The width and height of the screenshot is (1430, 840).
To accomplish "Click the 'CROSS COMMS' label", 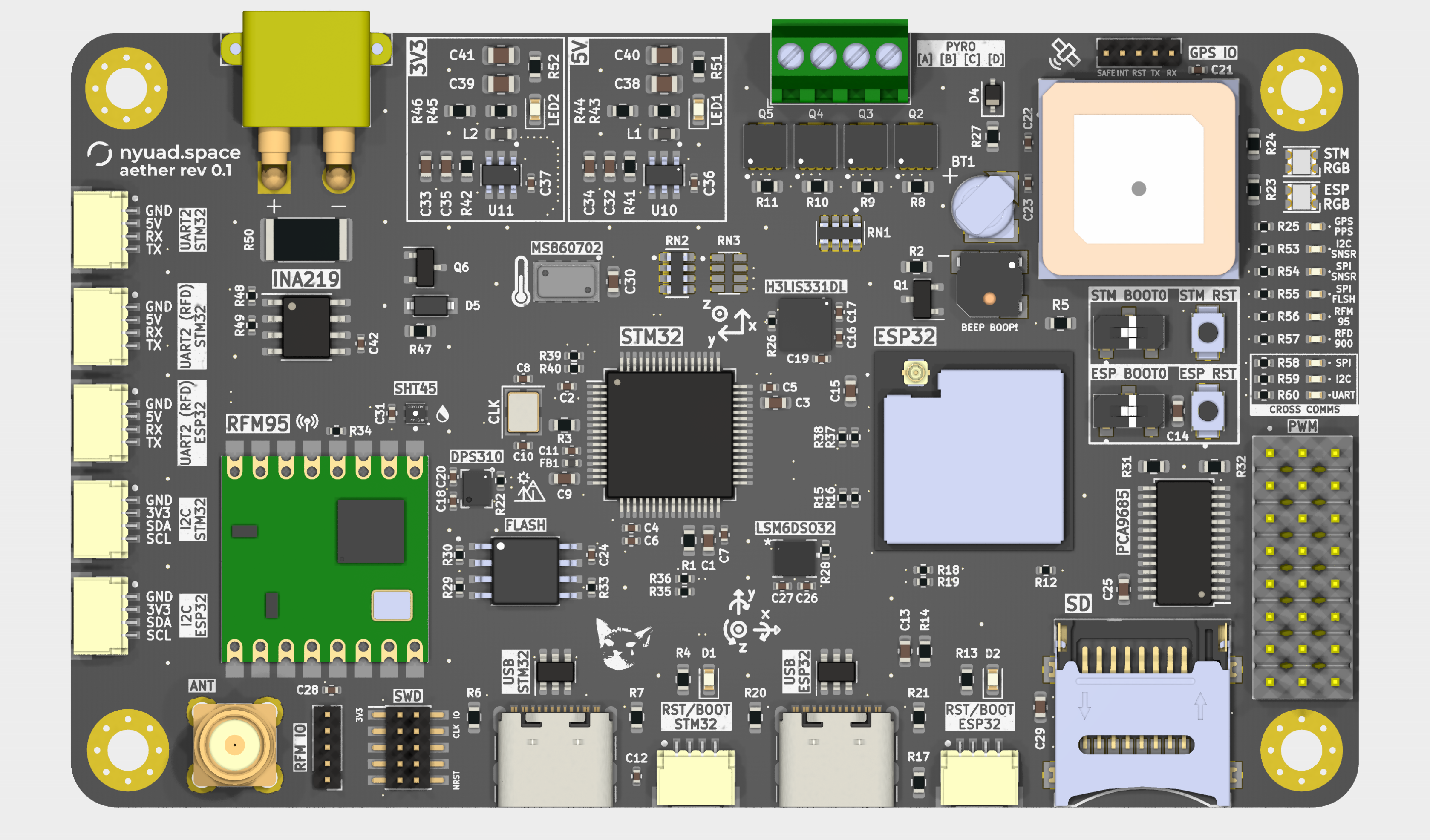I will (1305, 409).
